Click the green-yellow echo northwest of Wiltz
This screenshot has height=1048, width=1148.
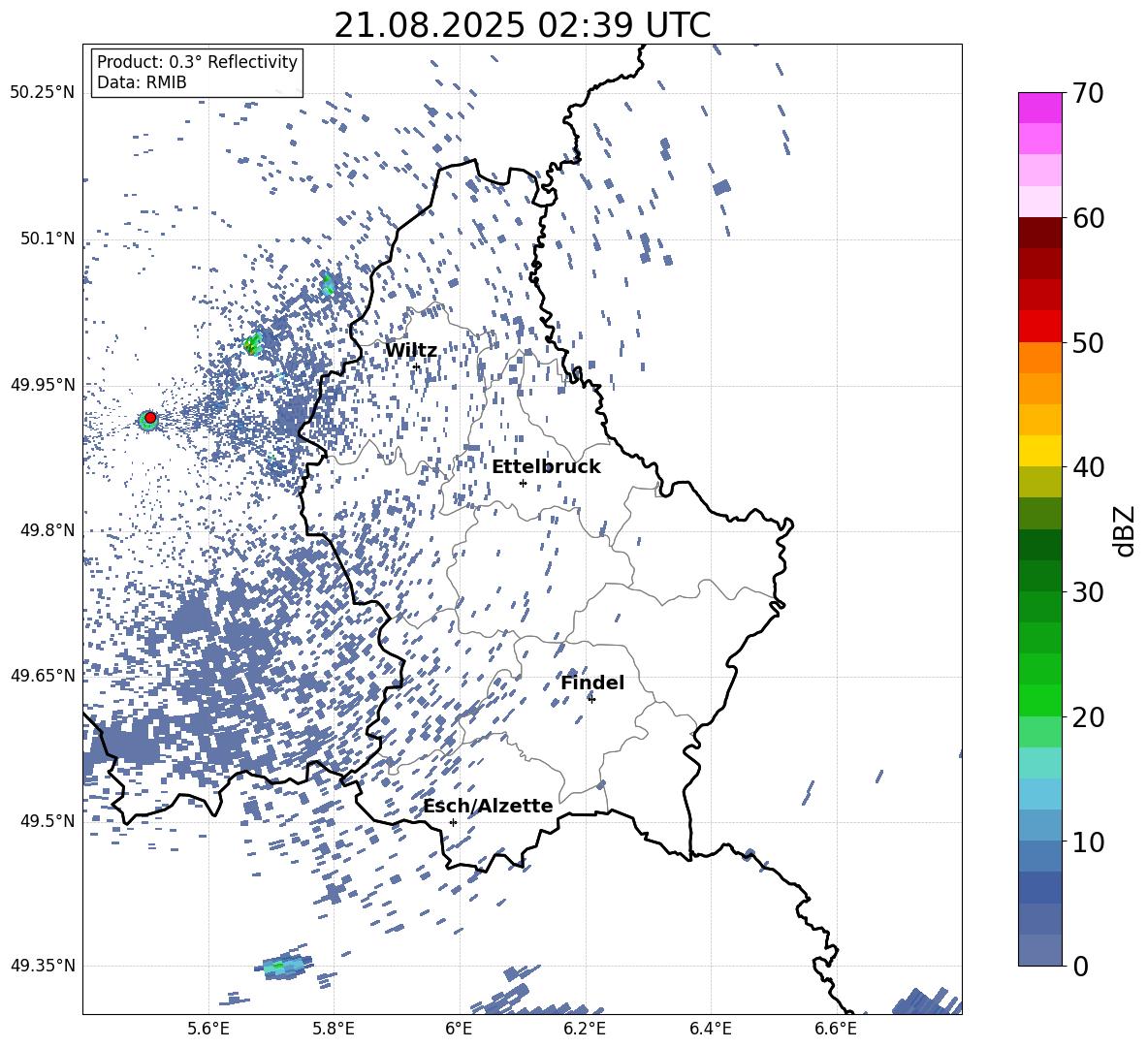point(253,343)
